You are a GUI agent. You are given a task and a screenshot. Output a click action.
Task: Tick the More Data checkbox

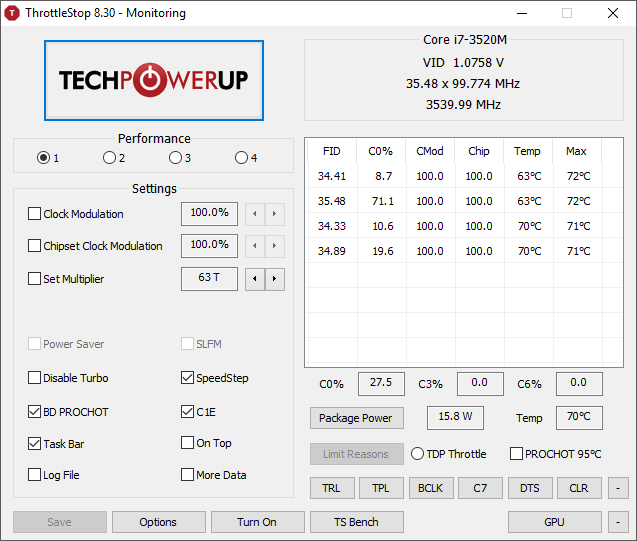[187, 475]
